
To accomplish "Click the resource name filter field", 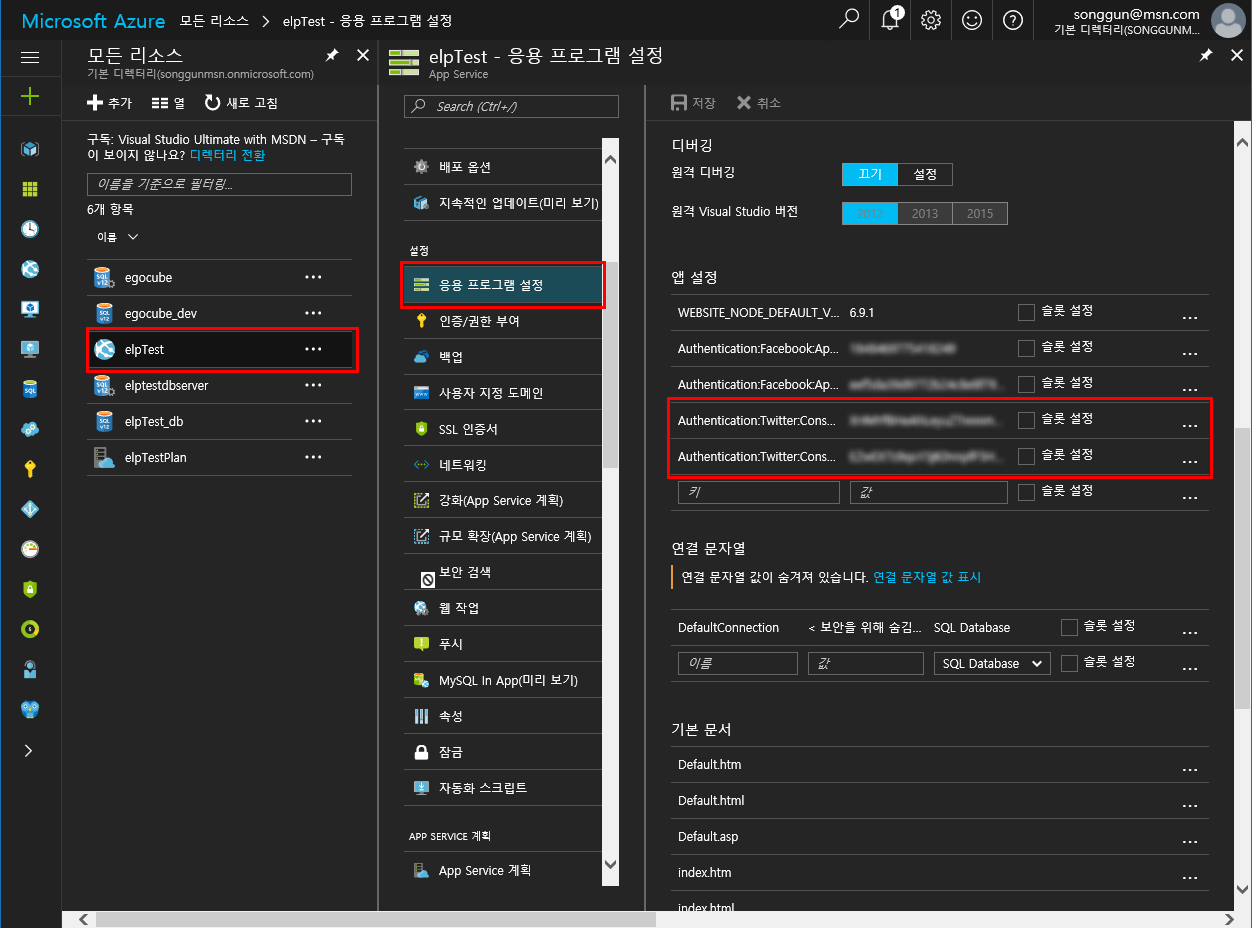I will pyautogui.click(x=219, y=184).
